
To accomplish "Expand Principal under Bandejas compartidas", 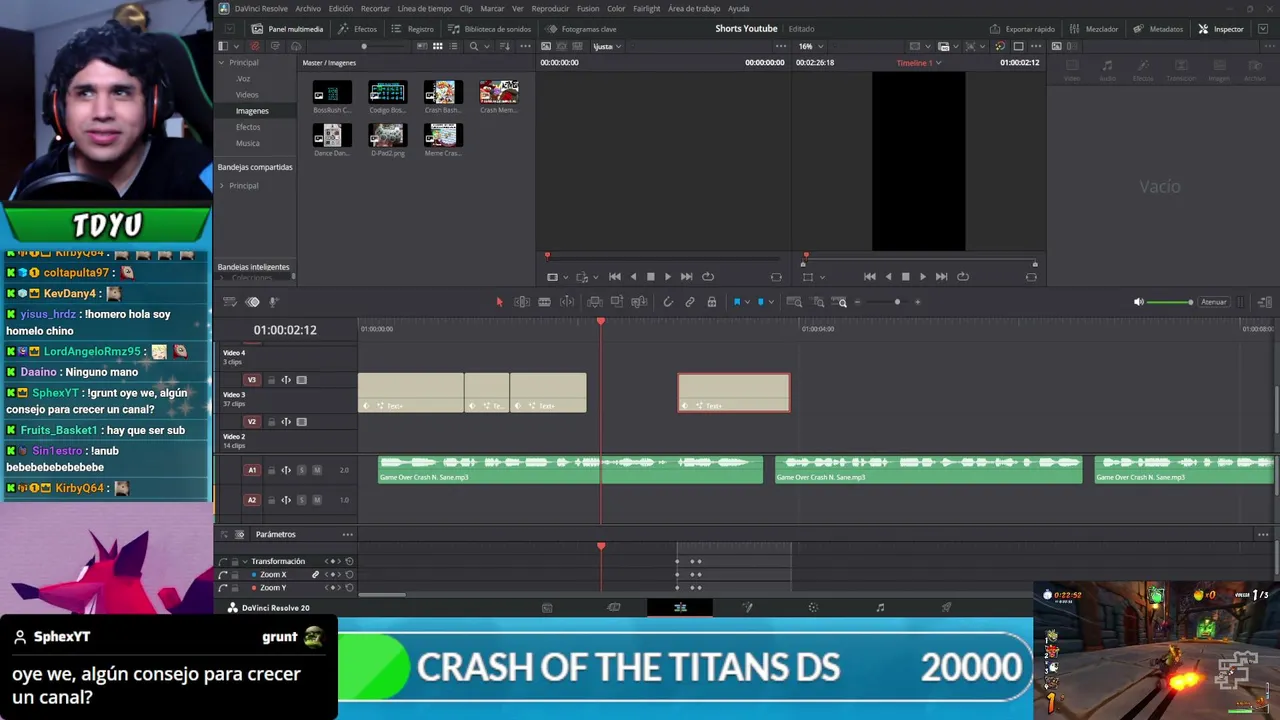I will coord(222,186).
